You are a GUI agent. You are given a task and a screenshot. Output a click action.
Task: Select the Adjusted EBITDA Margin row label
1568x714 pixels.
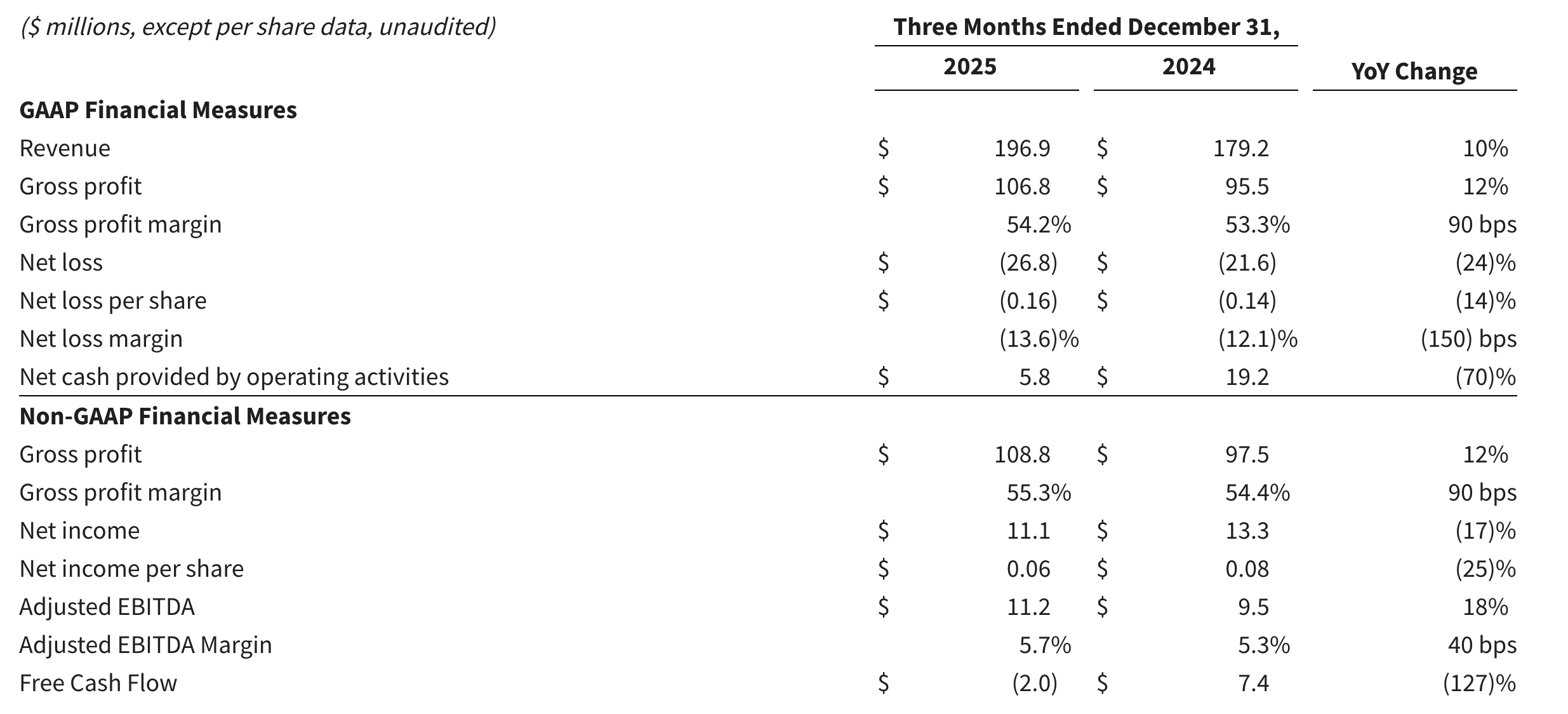point(145,645)
